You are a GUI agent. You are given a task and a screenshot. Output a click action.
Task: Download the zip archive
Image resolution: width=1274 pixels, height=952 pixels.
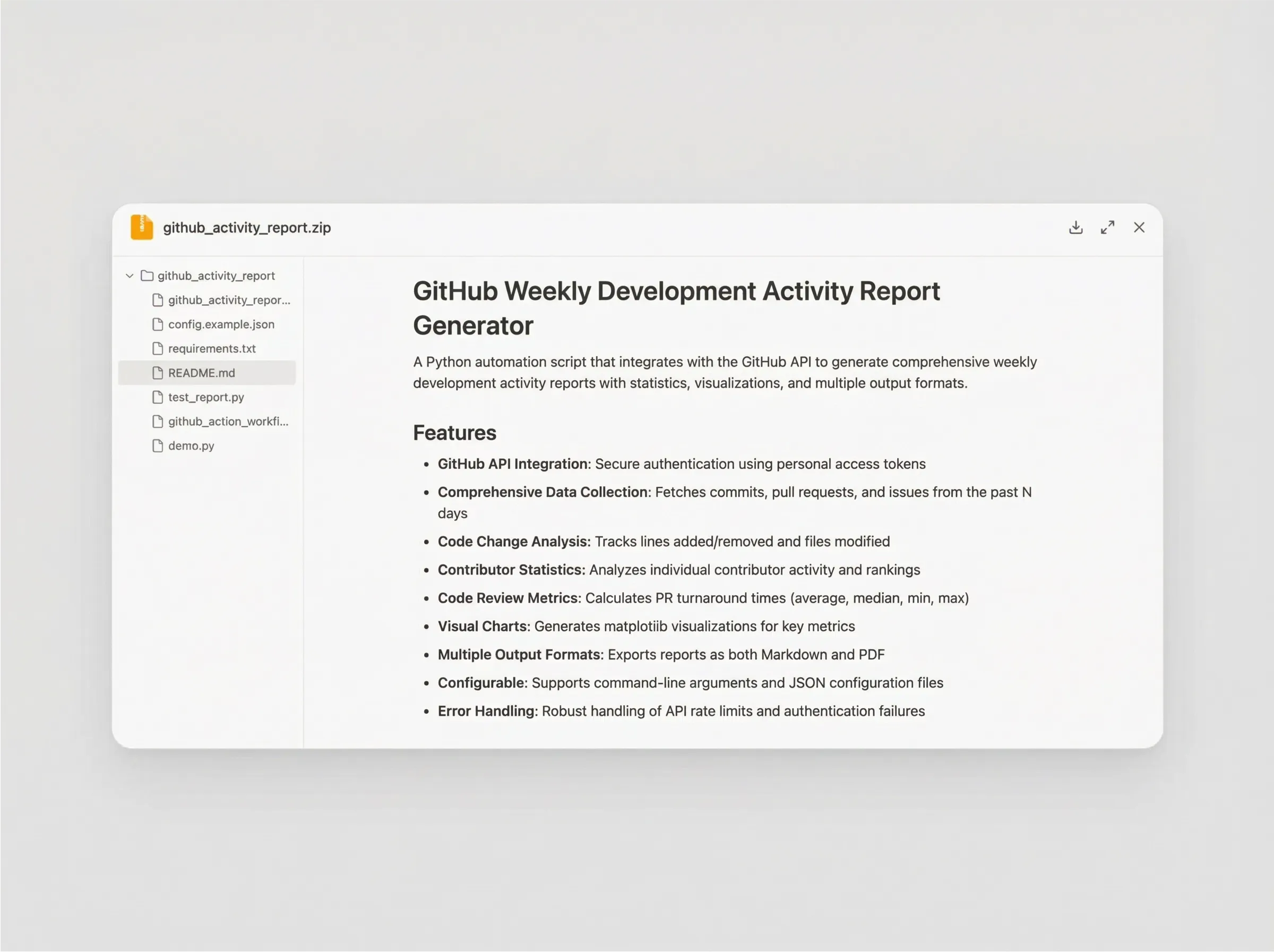pyautogui.click(x=1075, y=227)
